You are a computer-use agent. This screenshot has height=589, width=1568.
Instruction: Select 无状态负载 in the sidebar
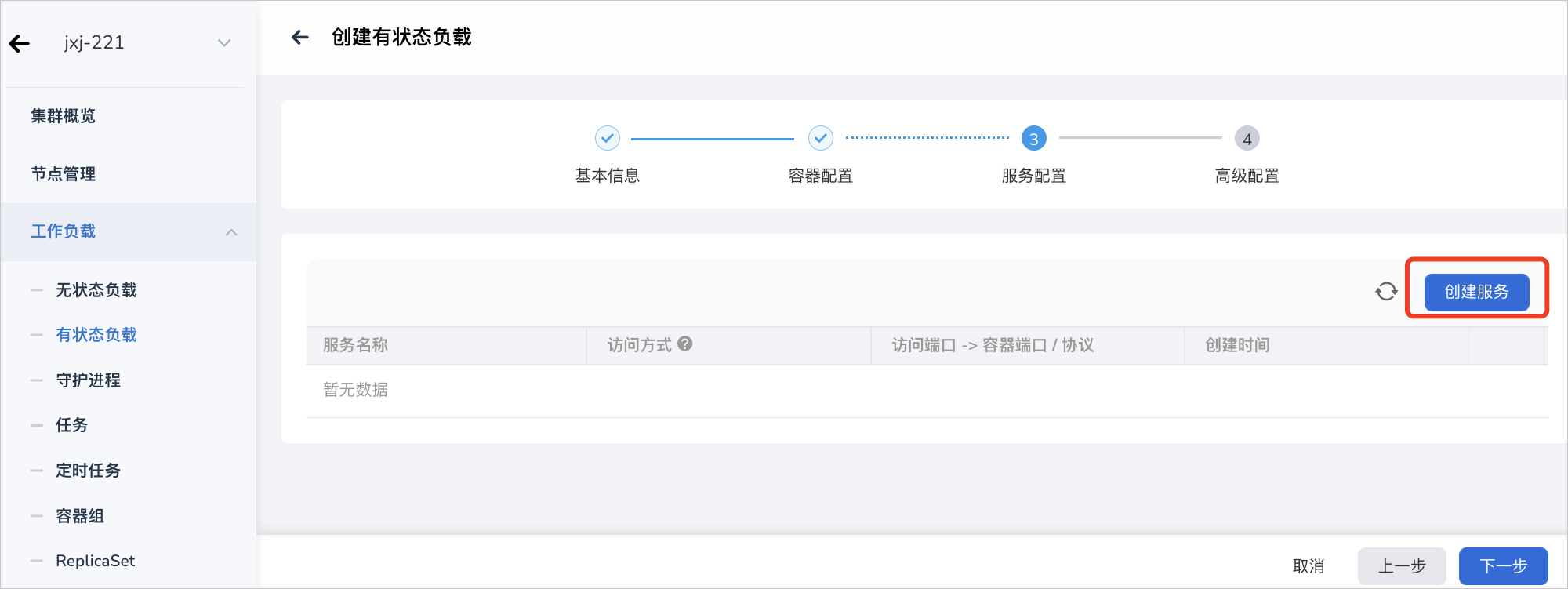[96, 290]
